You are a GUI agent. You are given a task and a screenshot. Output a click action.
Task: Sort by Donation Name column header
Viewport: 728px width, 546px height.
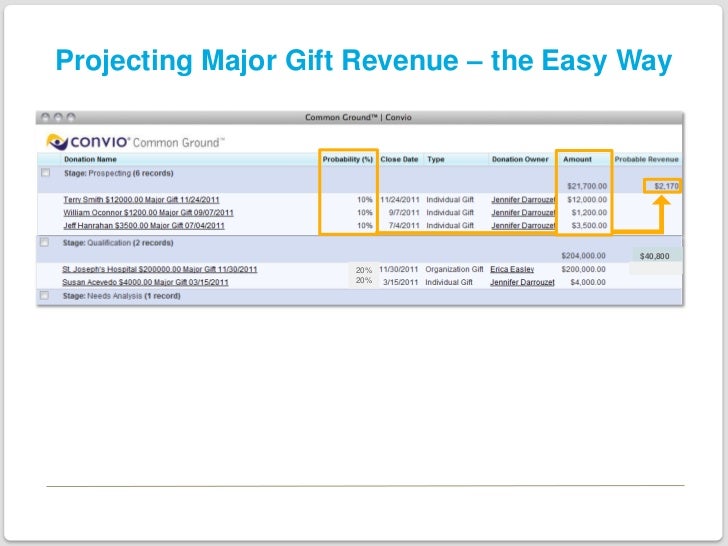coord(91,159)
